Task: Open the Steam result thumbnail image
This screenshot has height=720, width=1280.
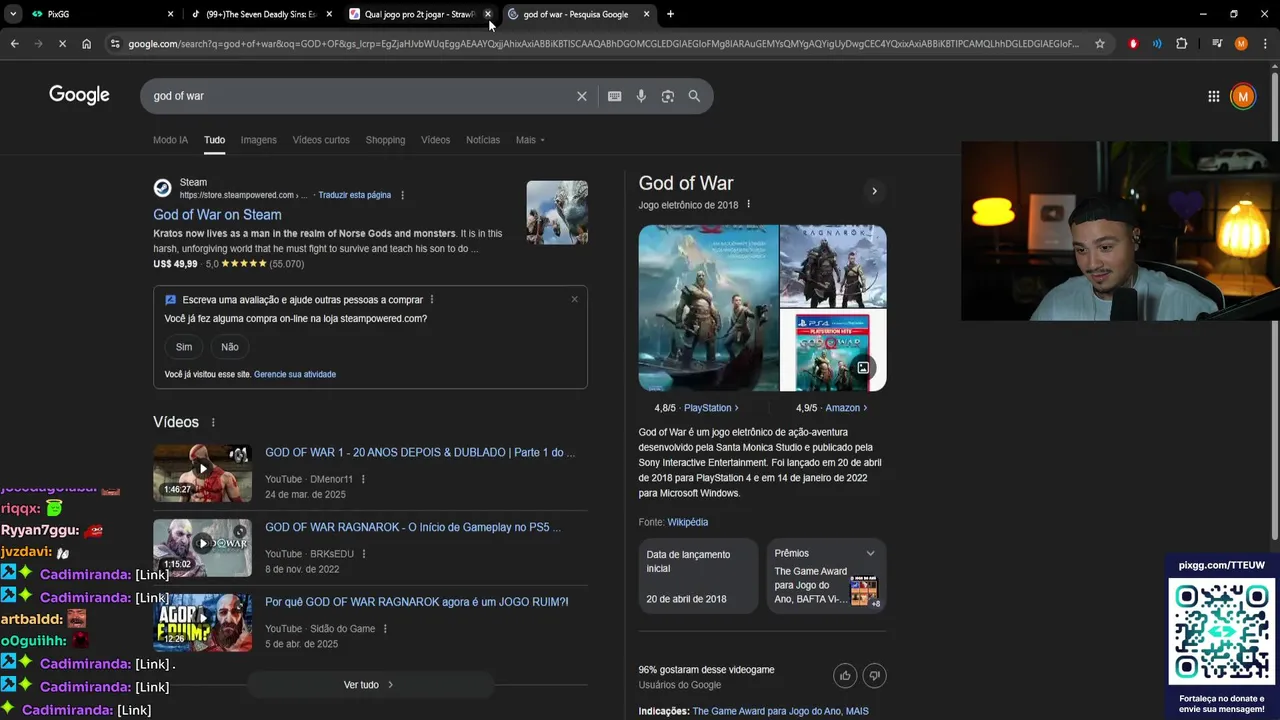Action: [x=557, y=212]
